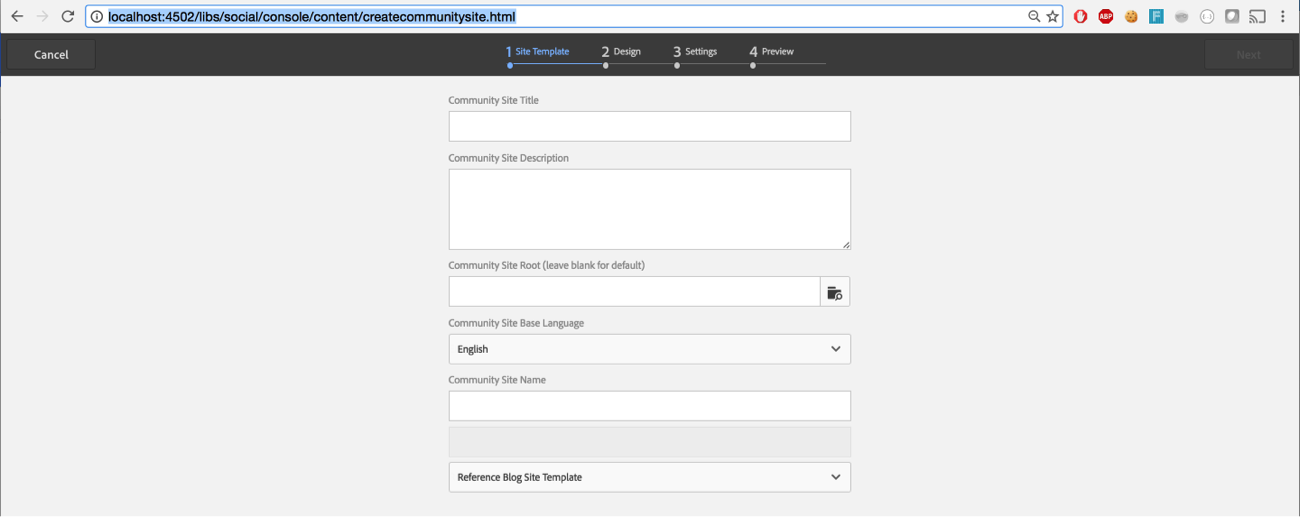Open the Reference Blog Site Template dropdown
This screenshot has width=1300, height=517.
coord(649,477)
